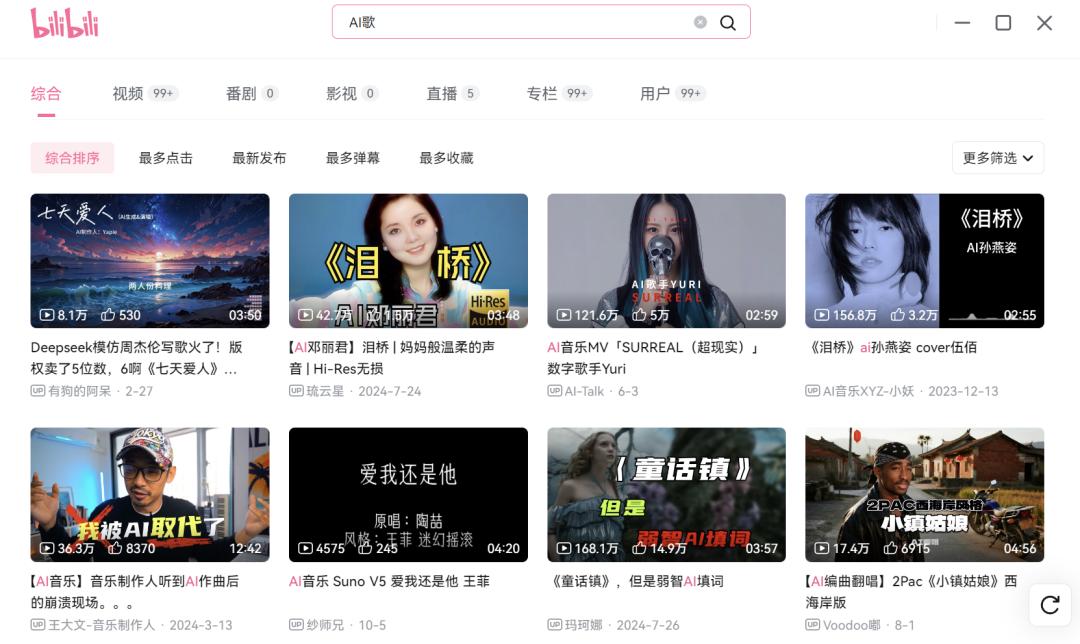Click the bilibili logo

click(x=65, y=23)
